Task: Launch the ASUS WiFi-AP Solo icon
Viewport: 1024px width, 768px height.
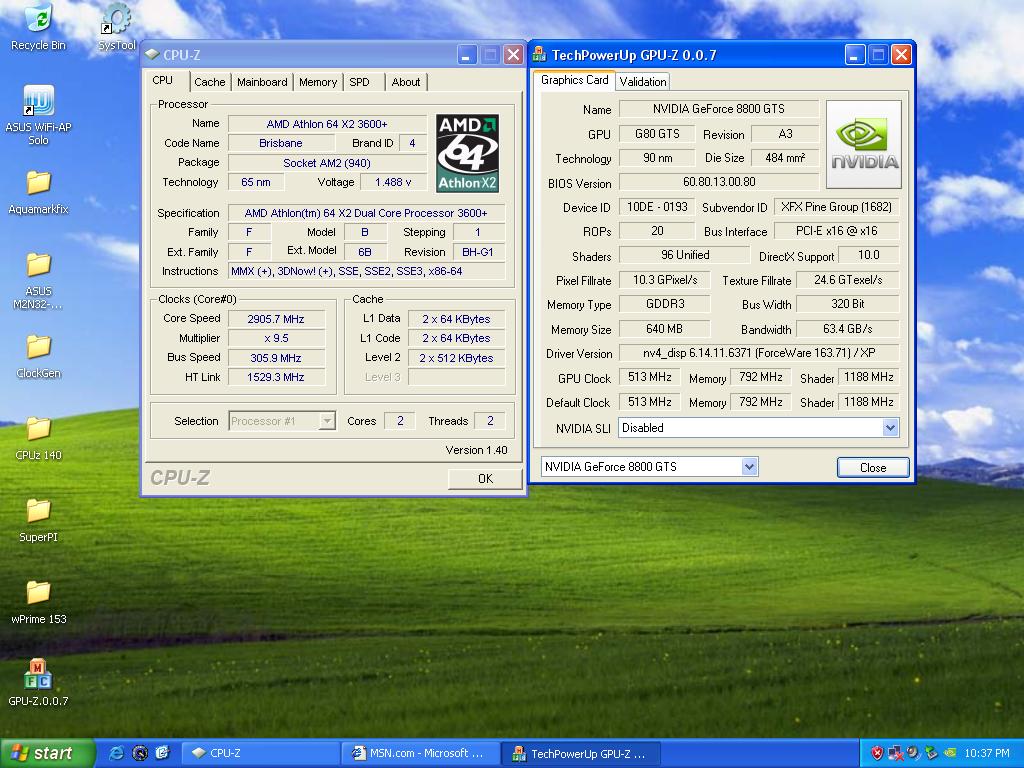Action: pos(38,115)
